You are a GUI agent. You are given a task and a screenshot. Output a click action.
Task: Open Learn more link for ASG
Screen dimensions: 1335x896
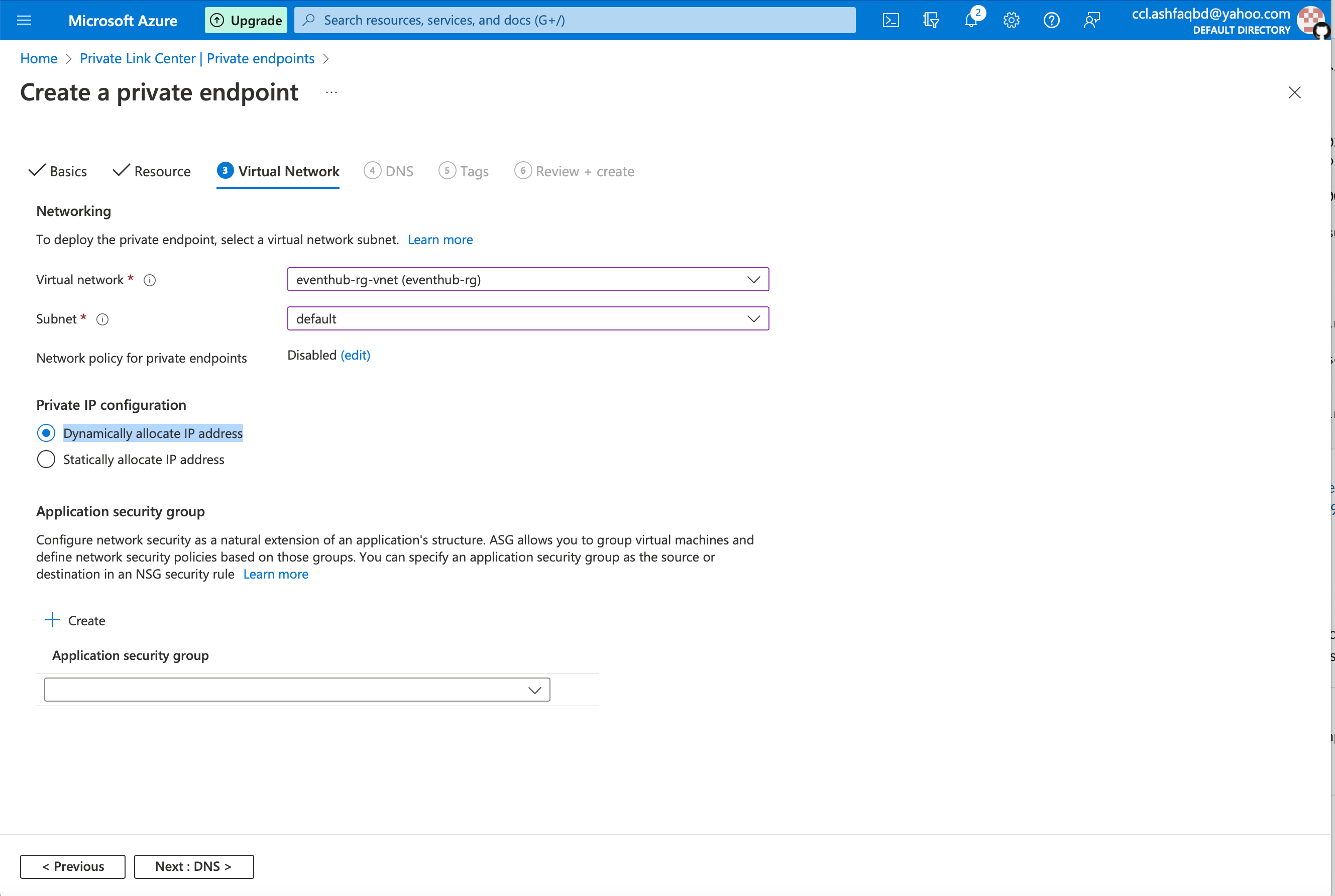275,574
